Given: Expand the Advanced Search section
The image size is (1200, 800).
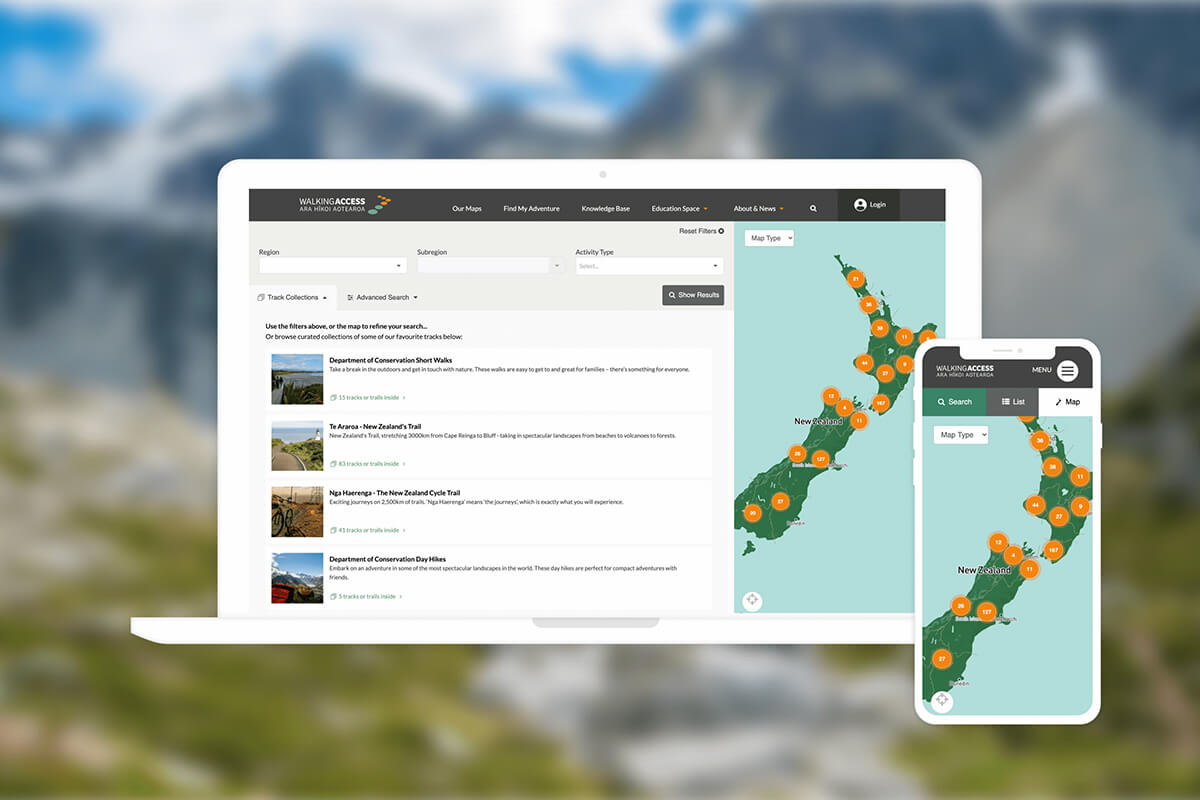Looking at the screenshot, I should (383, 297).
